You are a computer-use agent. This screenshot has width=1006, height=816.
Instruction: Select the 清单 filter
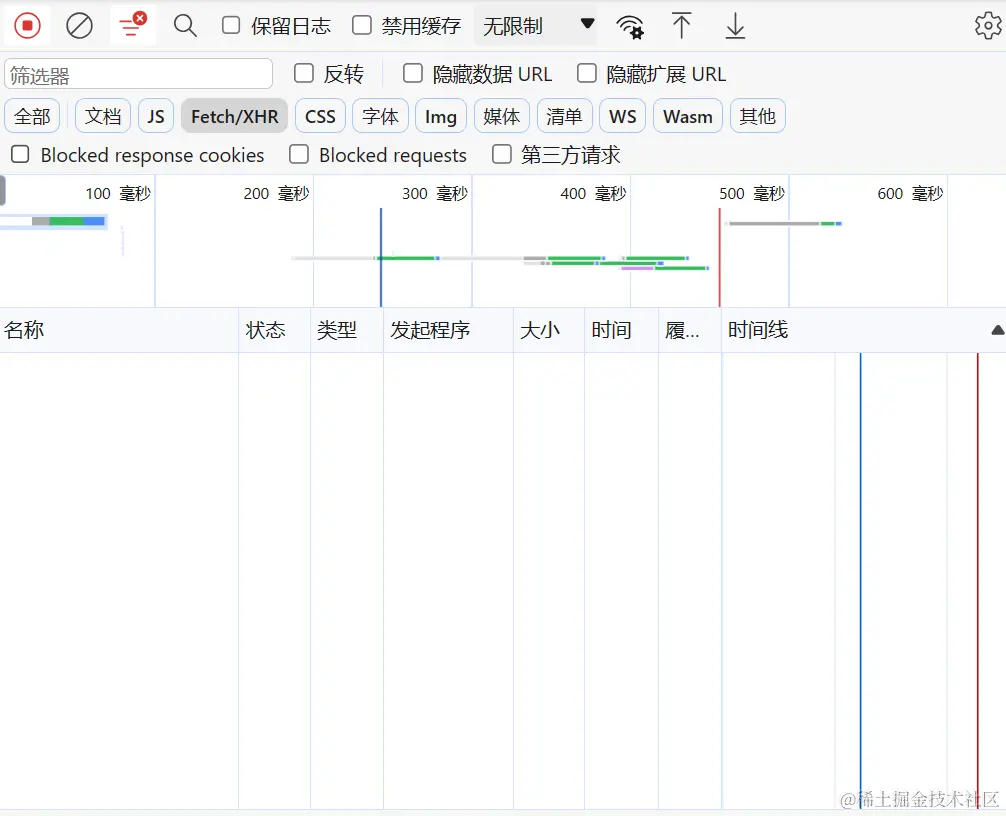(x=564, y=116)
